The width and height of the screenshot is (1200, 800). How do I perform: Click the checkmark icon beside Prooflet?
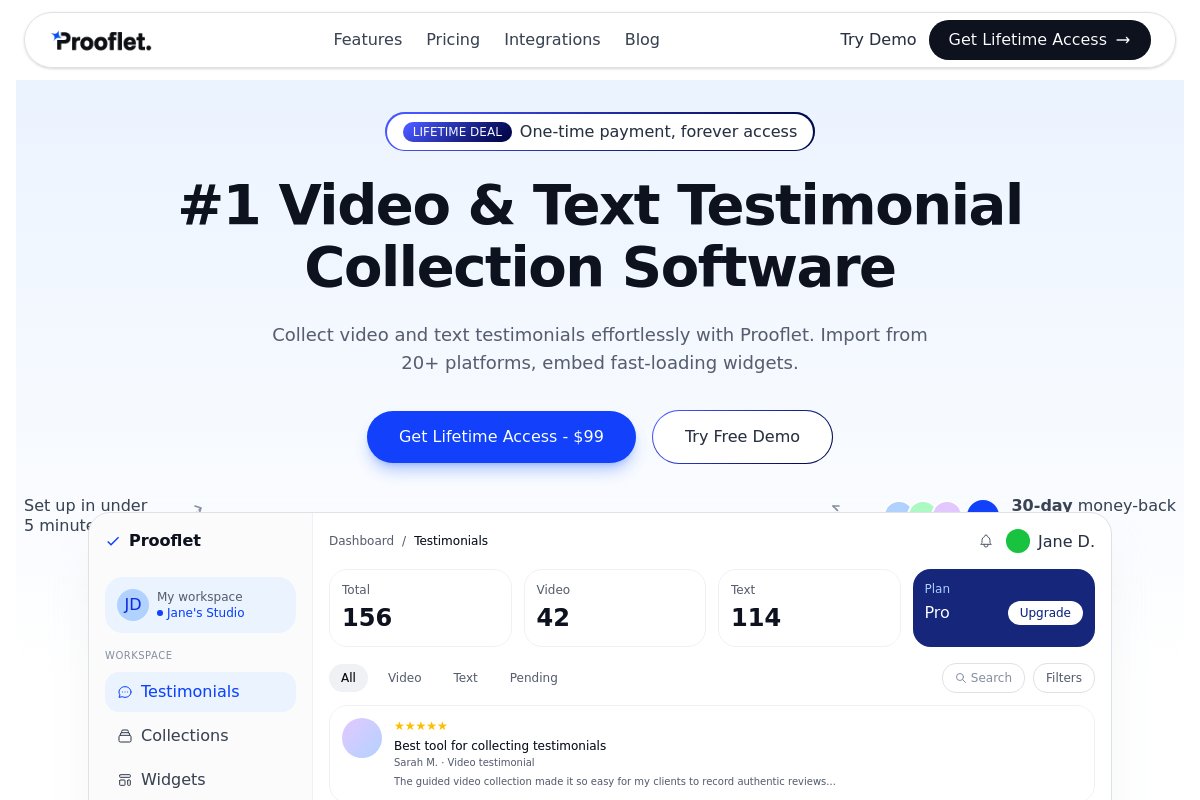pyautogui.click(x=113, y=541)
